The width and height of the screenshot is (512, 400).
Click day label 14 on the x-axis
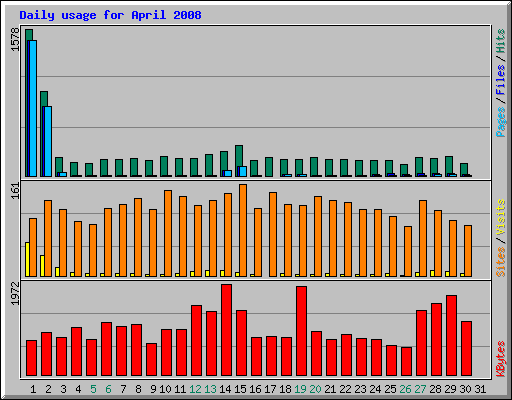pos(225,389)
